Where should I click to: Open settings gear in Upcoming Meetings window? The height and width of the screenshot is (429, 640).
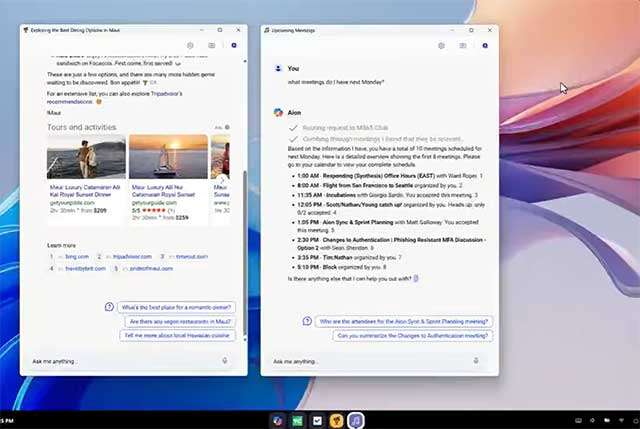coord(441,46)
